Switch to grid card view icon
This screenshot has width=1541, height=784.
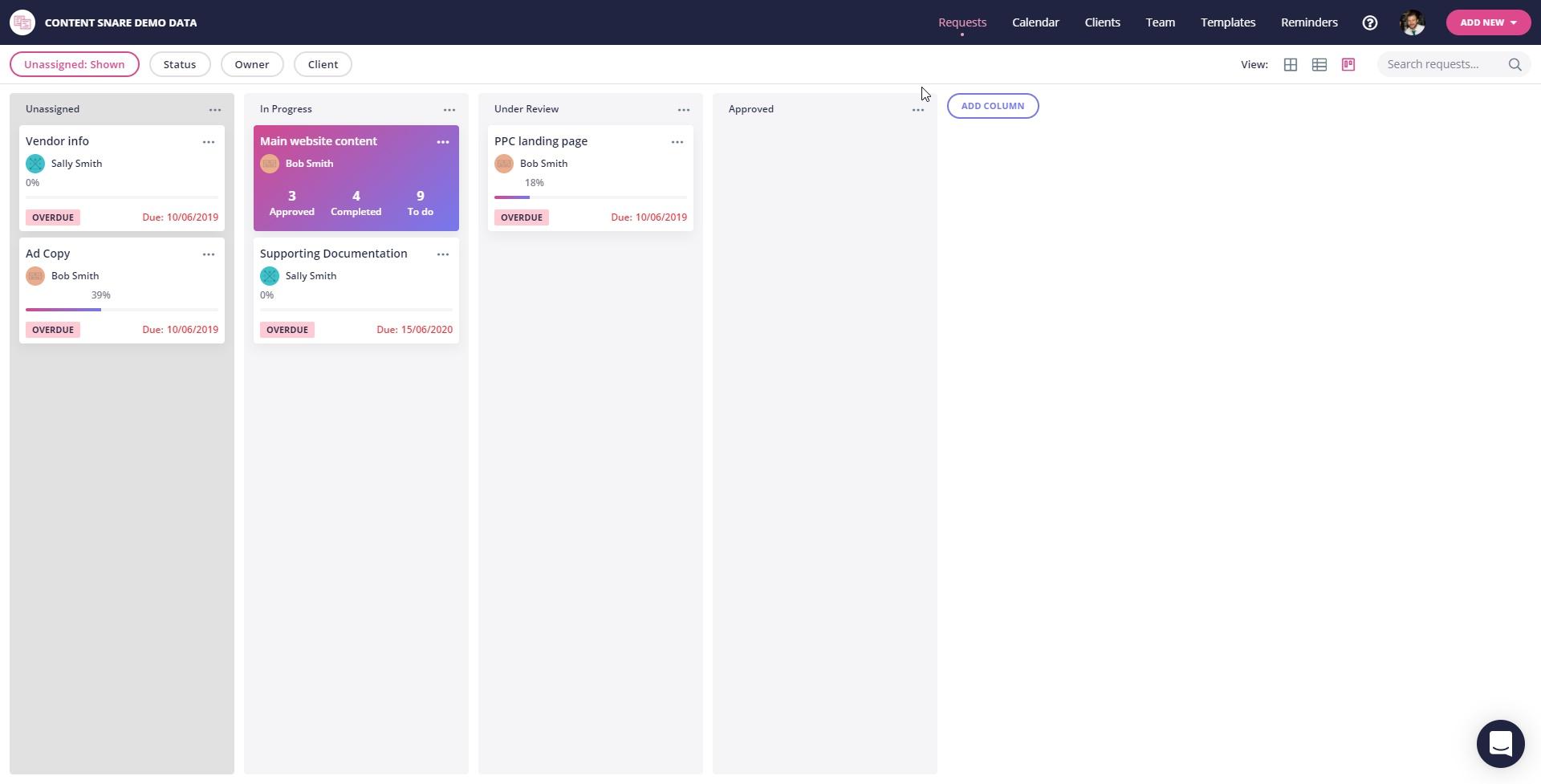[1291, 64]
